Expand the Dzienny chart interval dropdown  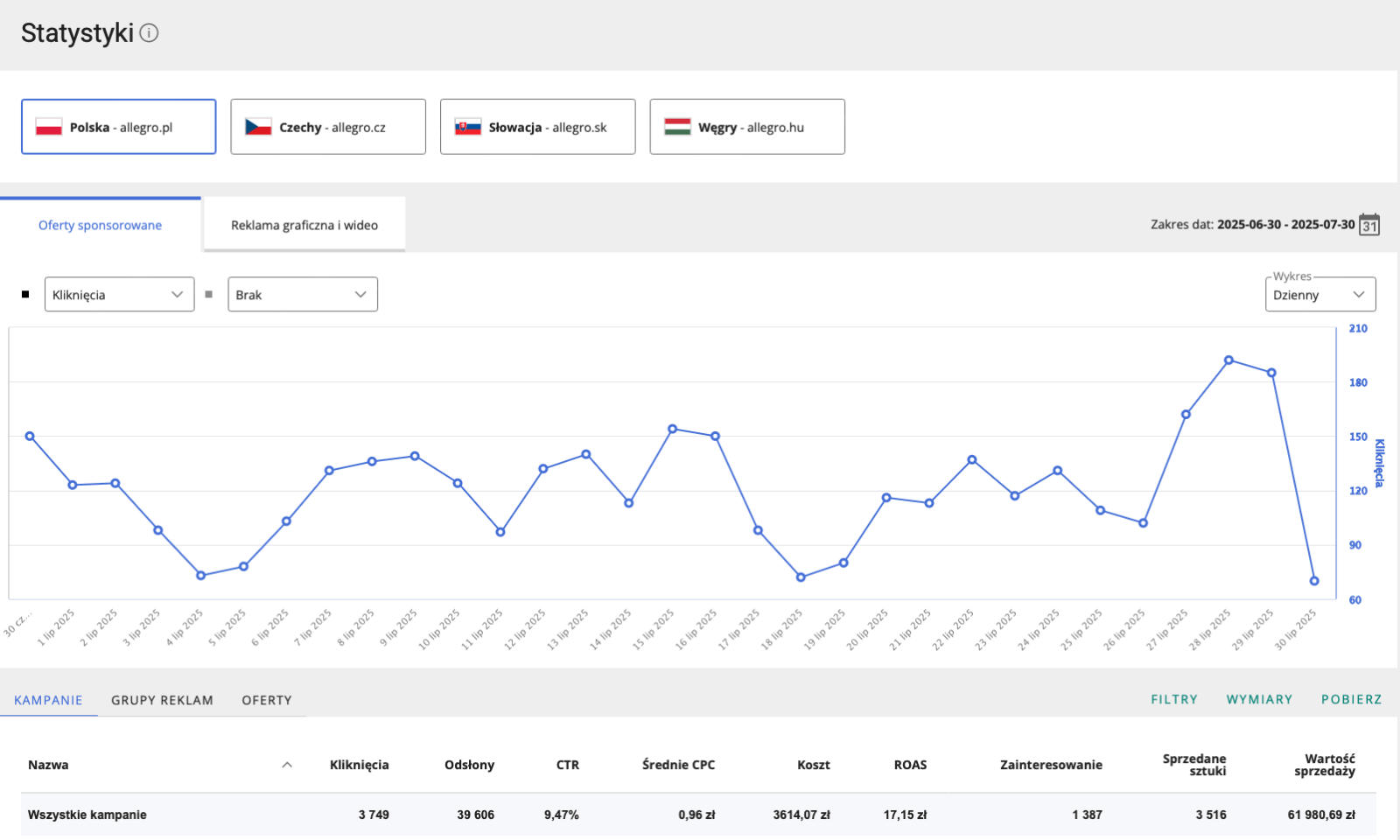click(x=1319, y=295)
